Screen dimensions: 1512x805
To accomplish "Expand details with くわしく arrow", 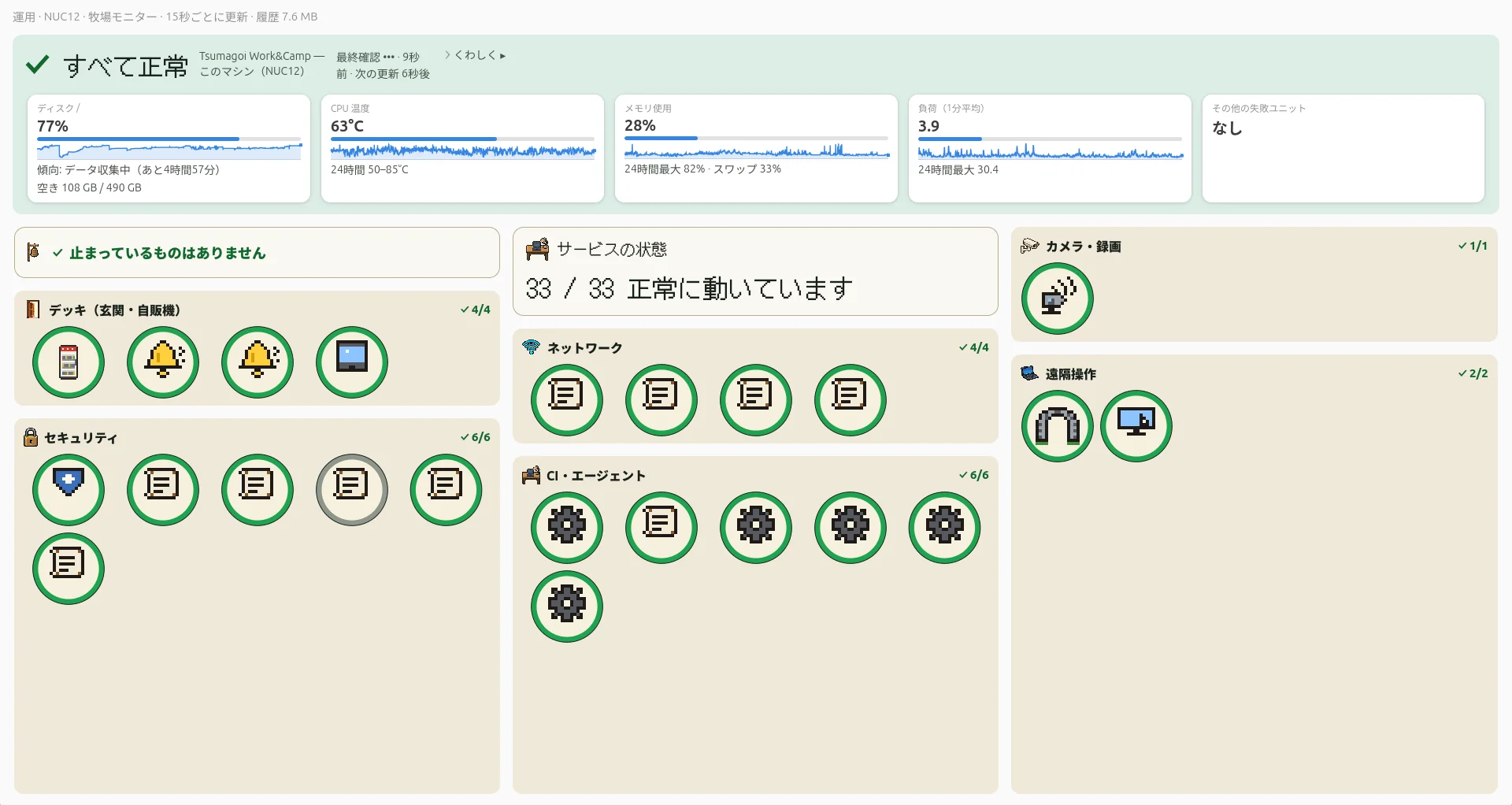I will point(475,55).
